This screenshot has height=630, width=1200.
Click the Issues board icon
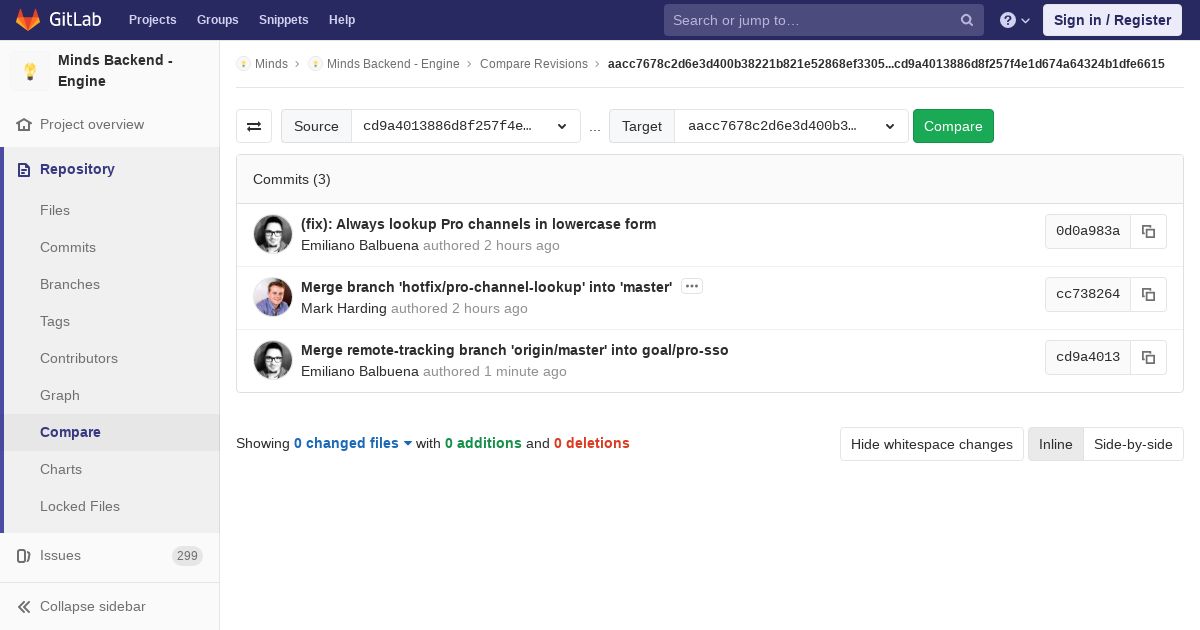click(x=24, y=555)
